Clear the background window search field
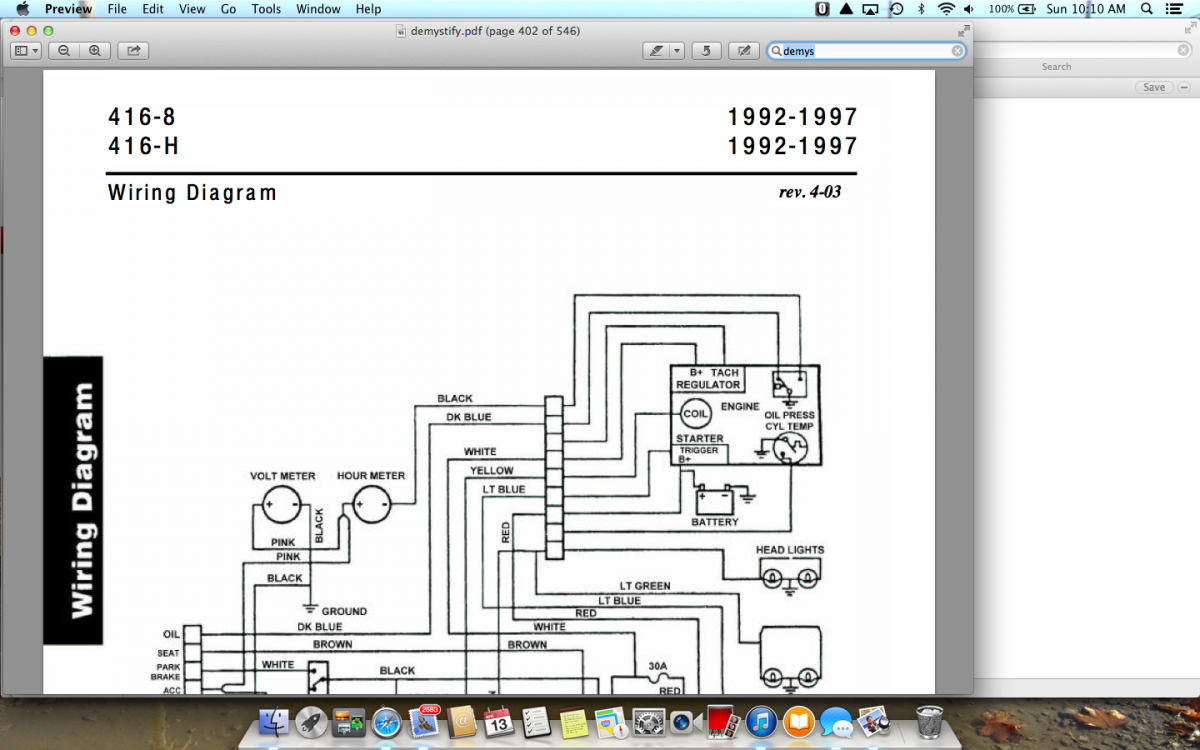Screen dimensions: 1200x750 coord(1183,50)
